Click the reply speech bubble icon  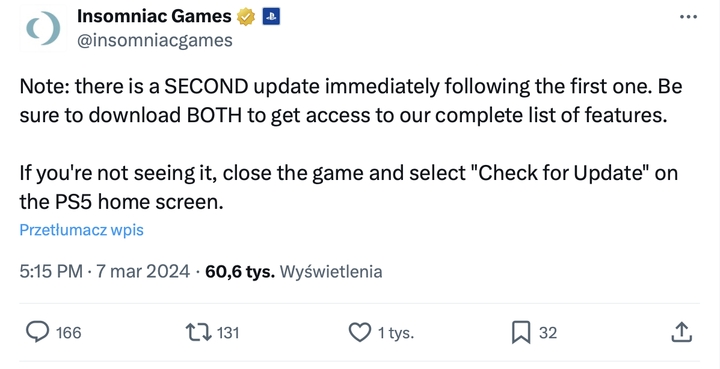pos(37,332)
